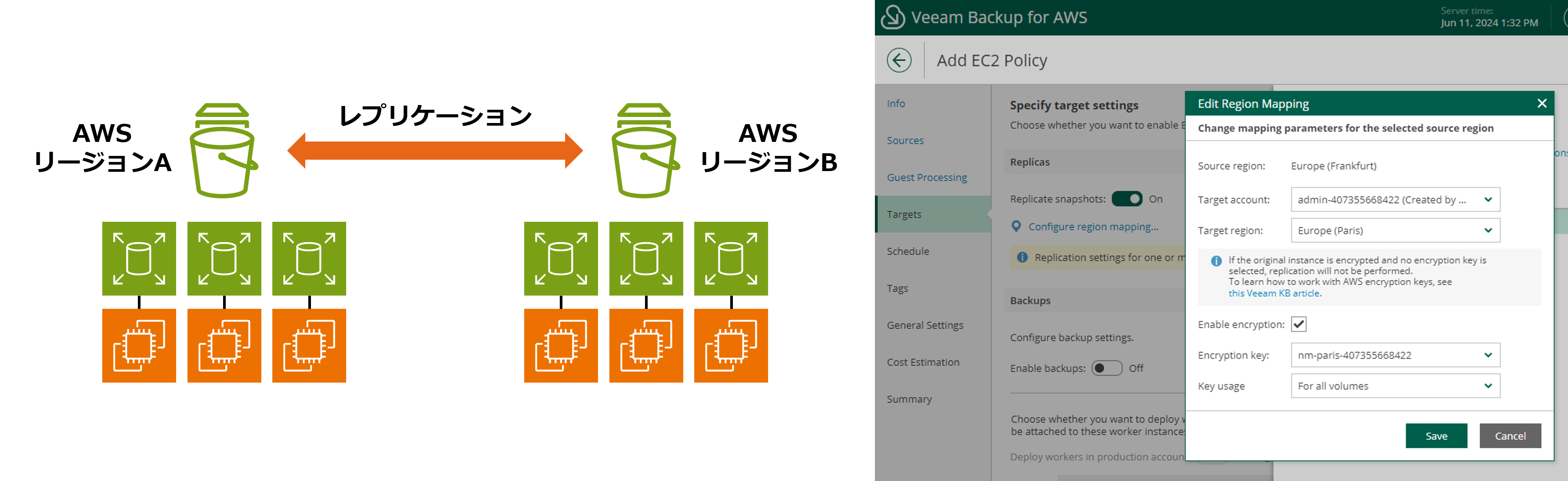Go to the General Settings step
The width and height of the screenshot is (1568, 481).
pos(925,325)
